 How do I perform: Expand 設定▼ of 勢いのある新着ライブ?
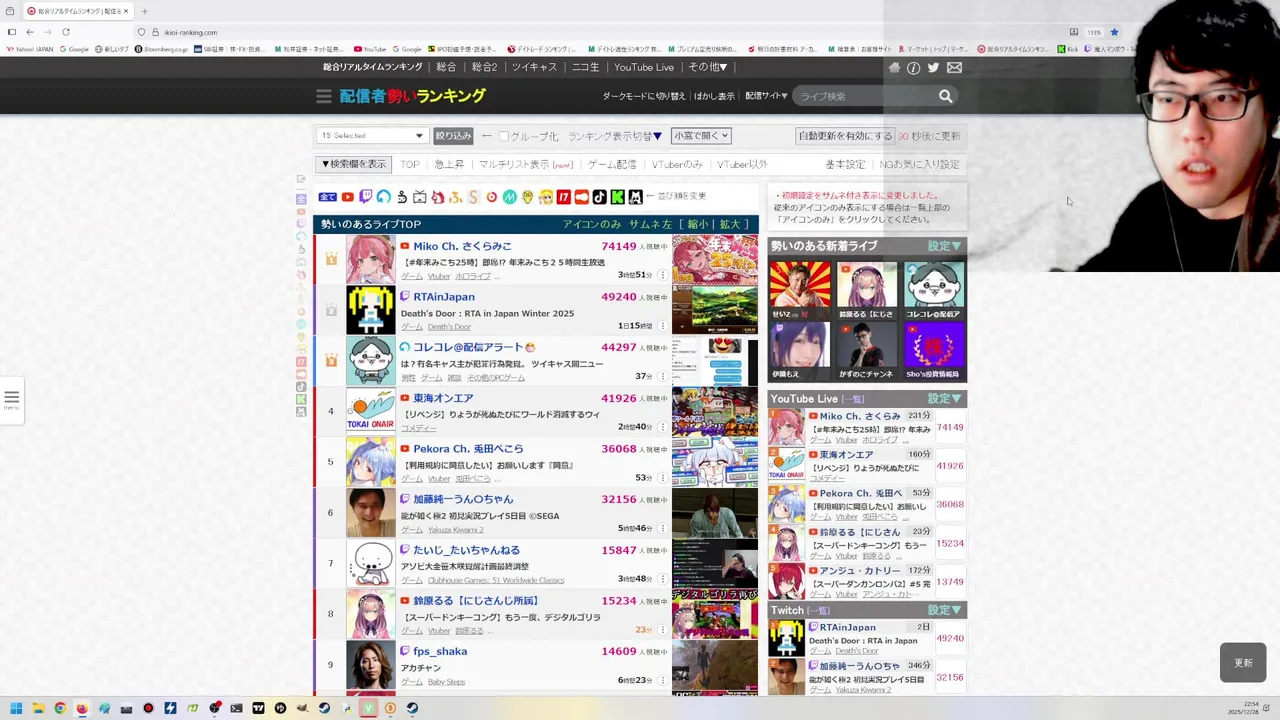(x=944, y=246)
